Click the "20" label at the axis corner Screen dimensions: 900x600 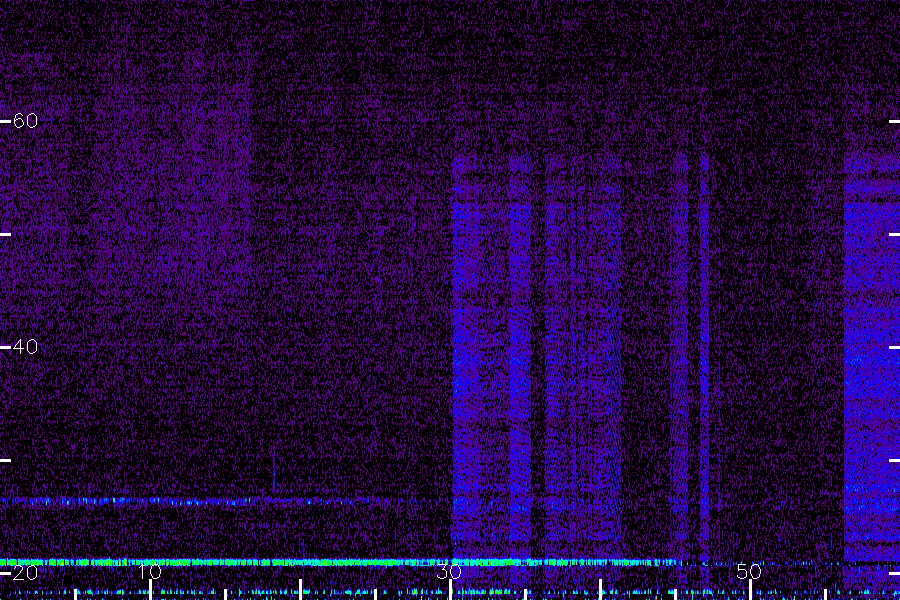pyautogui.click(x=25, y=572)
